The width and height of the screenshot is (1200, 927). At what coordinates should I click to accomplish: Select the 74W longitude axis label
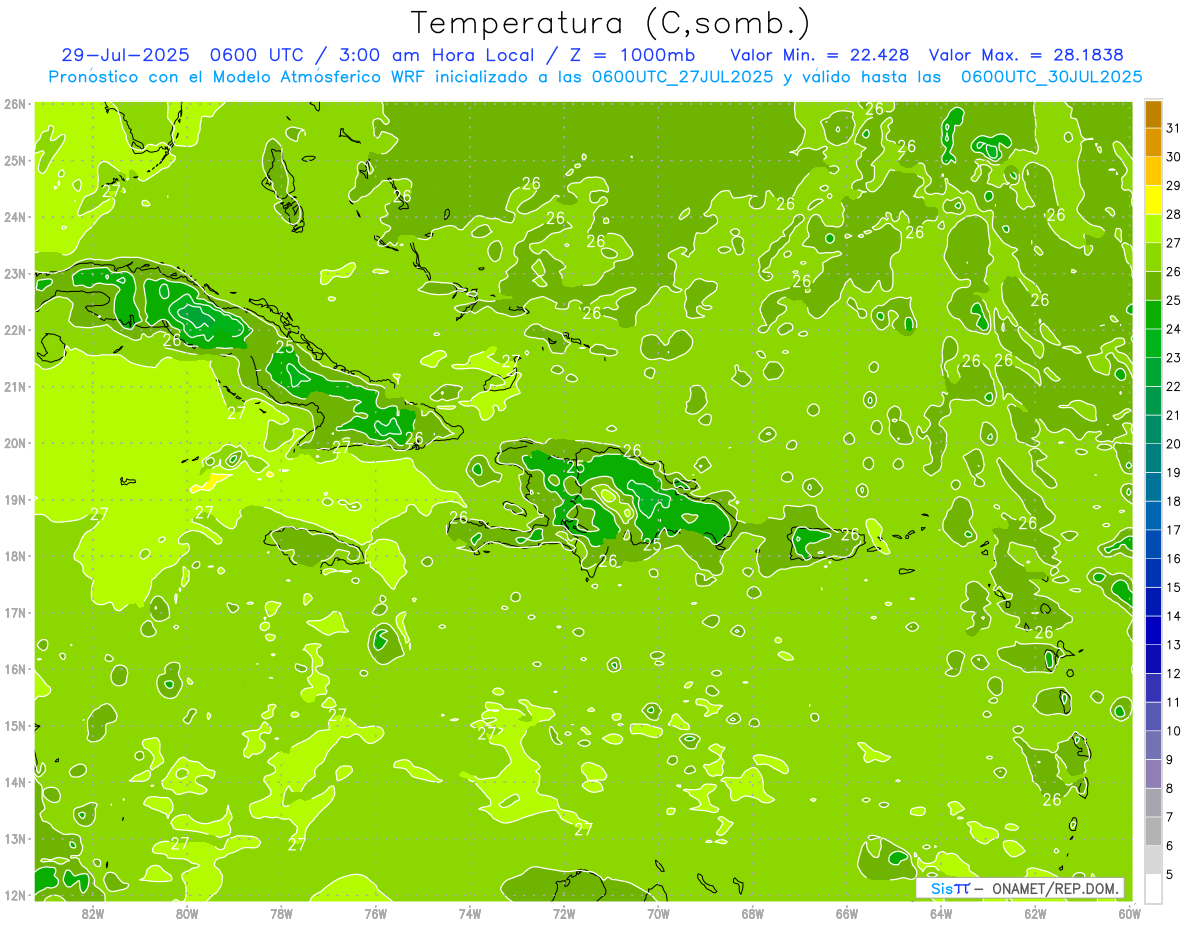pos(470,912)
